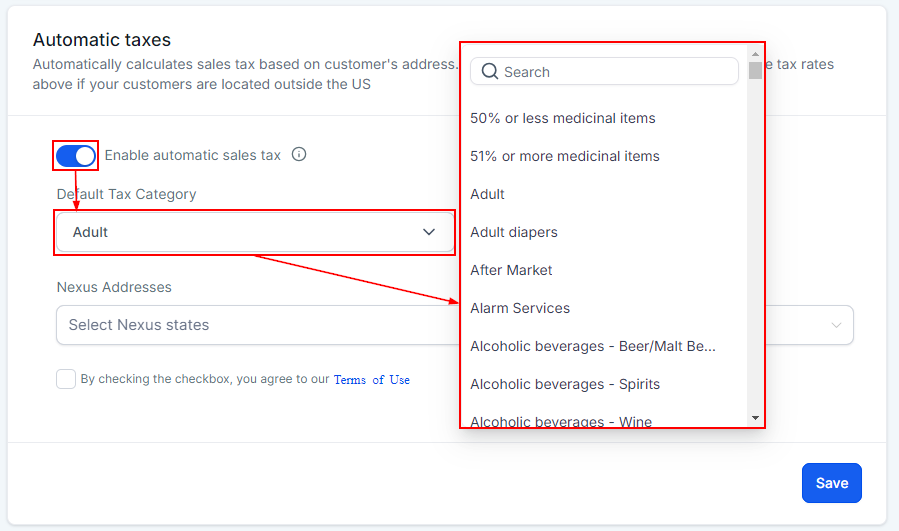Click the search magnifier icon in dropdown
Viewport: 899px width, 531px height.
point(490,72)
